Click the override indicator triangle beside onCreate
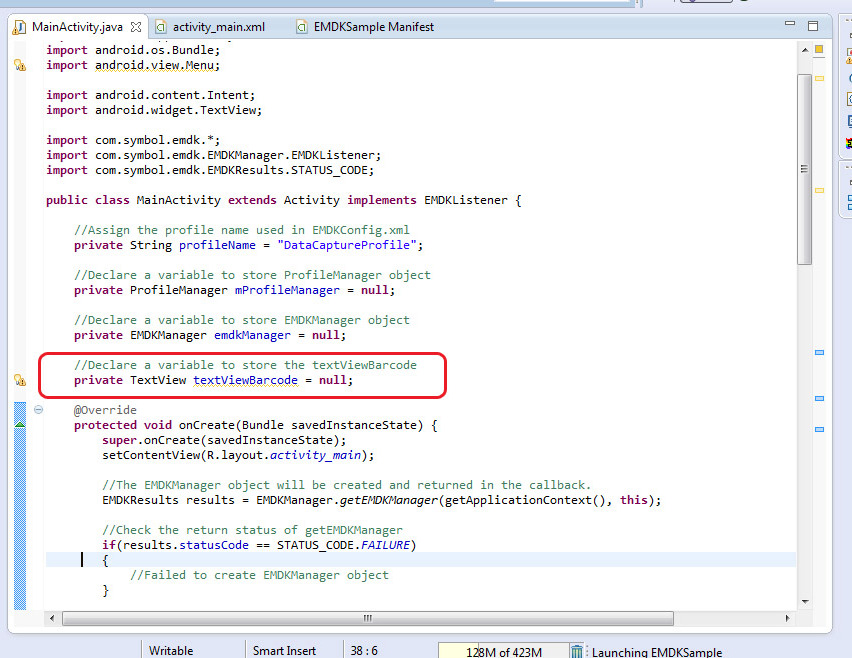Viewport: 852px width, 658px height. pyautogui.click(x=19, y=425)
